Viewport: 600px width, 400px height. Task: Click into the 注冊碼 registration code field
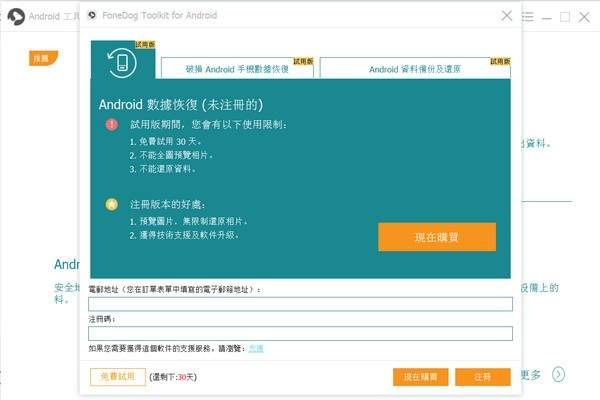(x=300, y=333)
